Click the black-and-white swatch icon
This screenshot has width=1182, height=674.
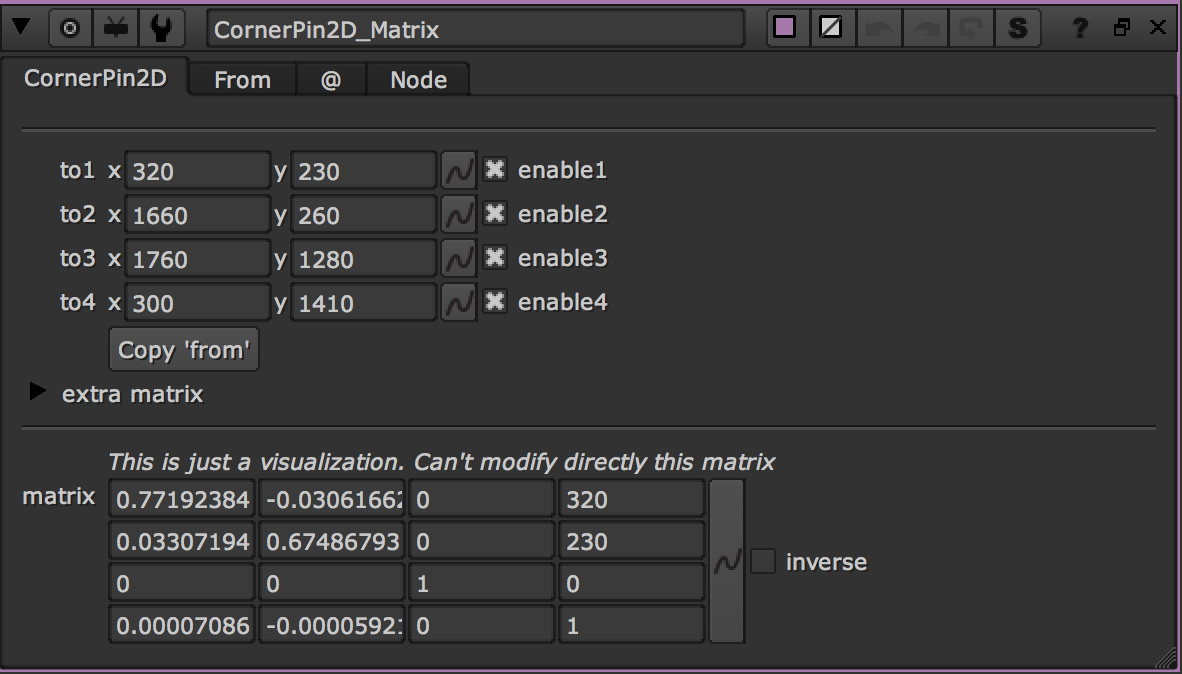point(832,28)
